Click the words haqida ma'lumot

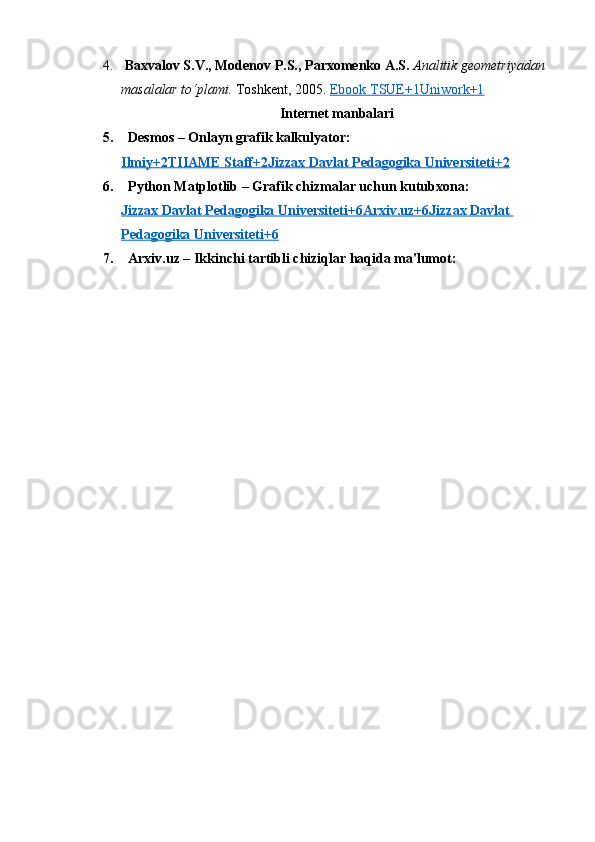(x=402, y=259)
